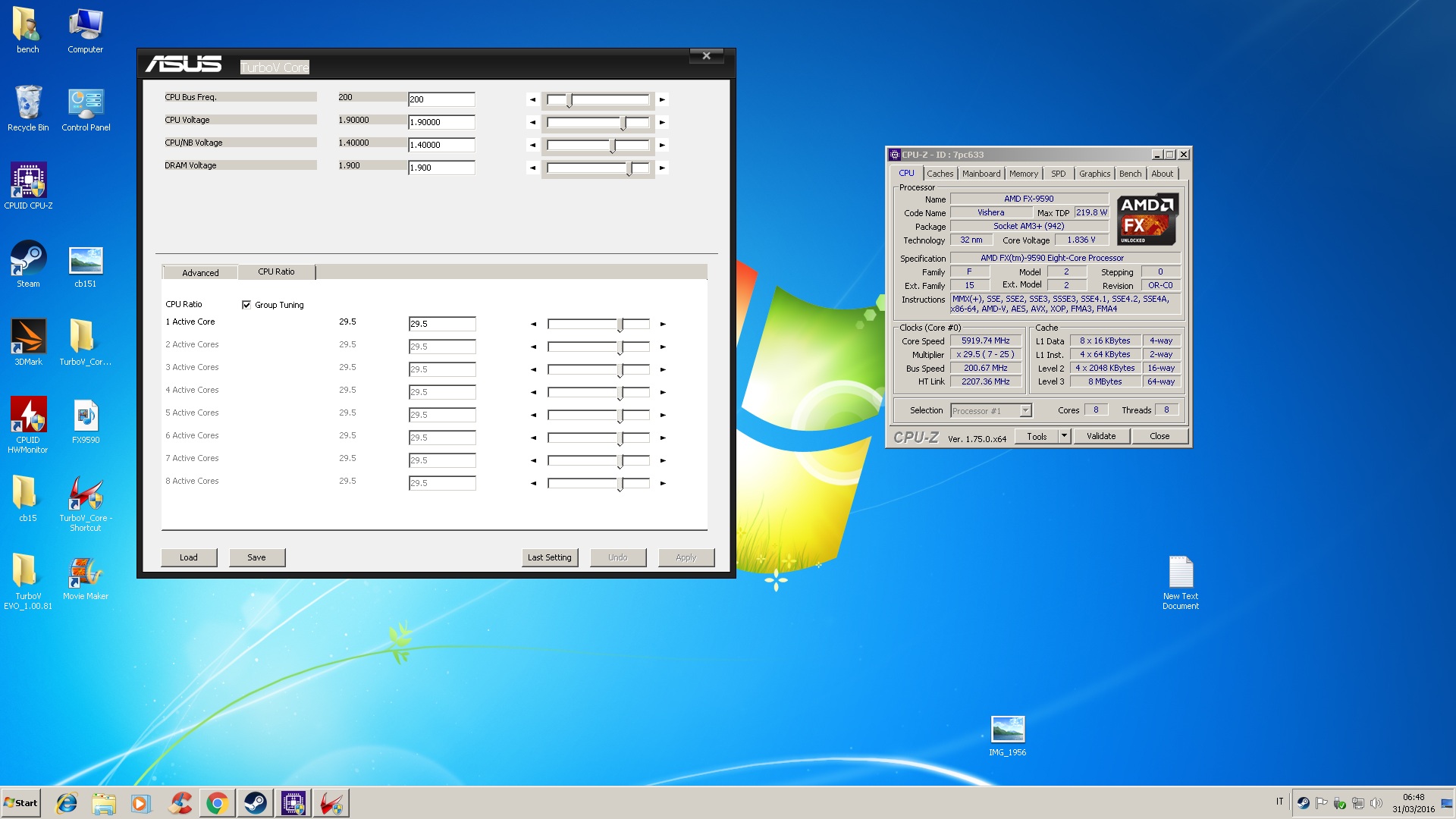1456x819 pixels.
Task: Open the bench folder on desktop
Action: tap(28, 31)
